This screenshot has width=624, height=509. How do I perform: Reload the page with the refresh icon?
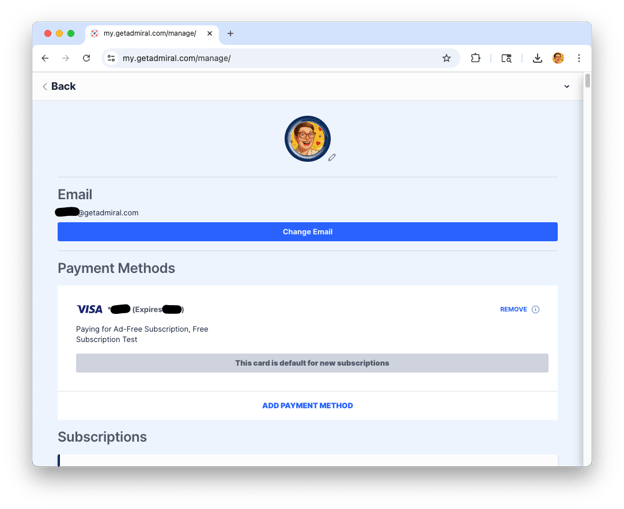(x=86, y=58)
